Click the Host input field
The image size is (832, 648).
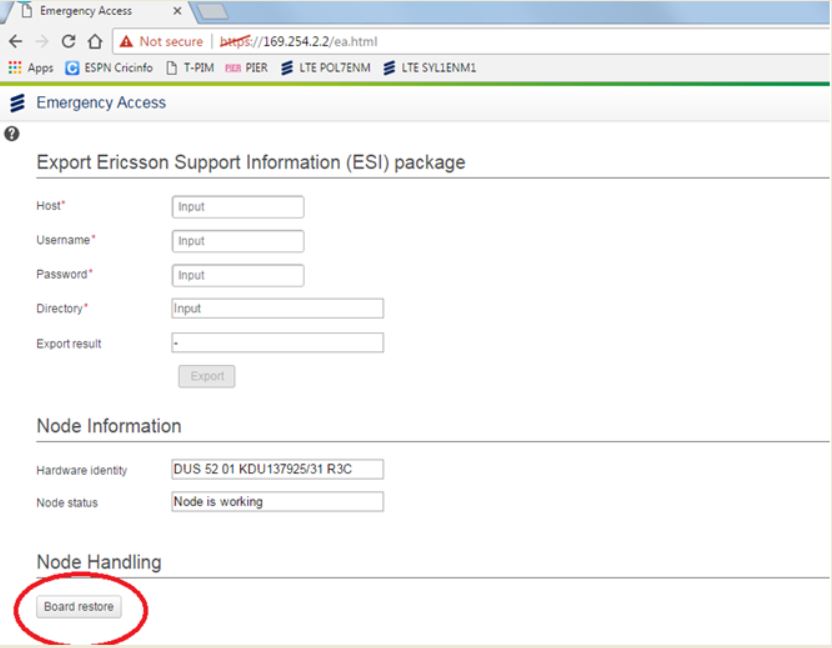coord(238,207)
